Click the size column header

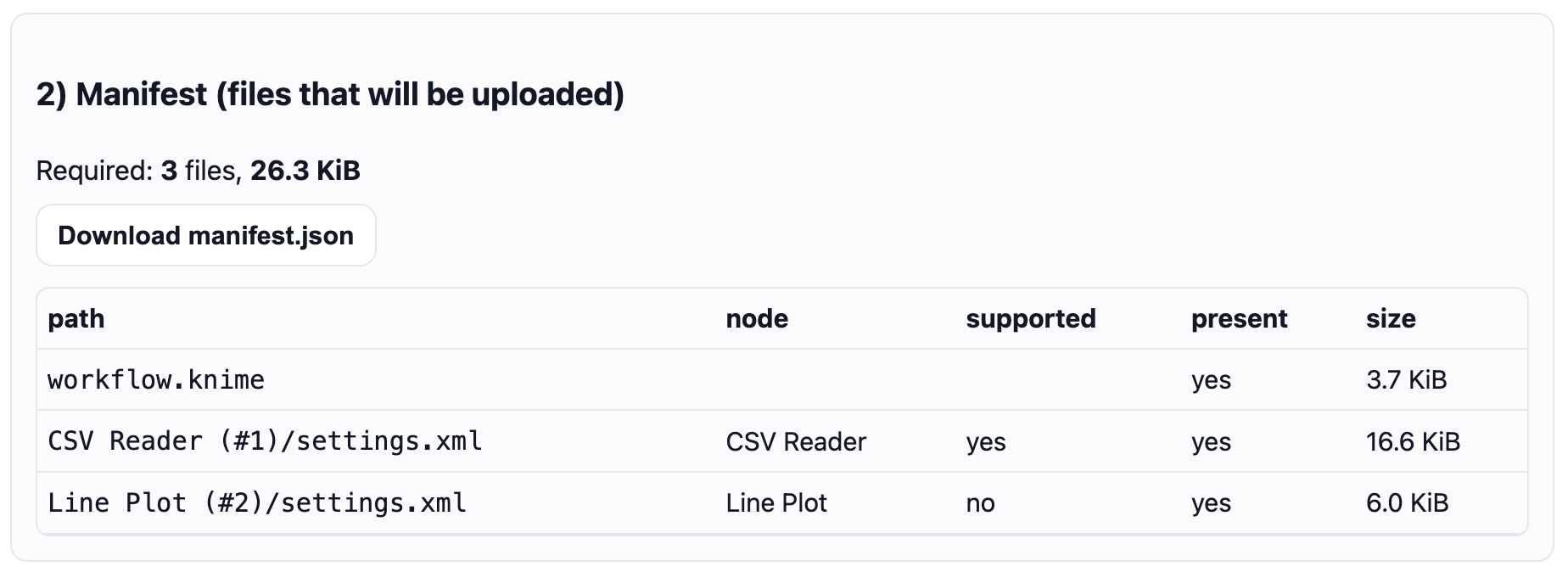tap(1390, 318)
